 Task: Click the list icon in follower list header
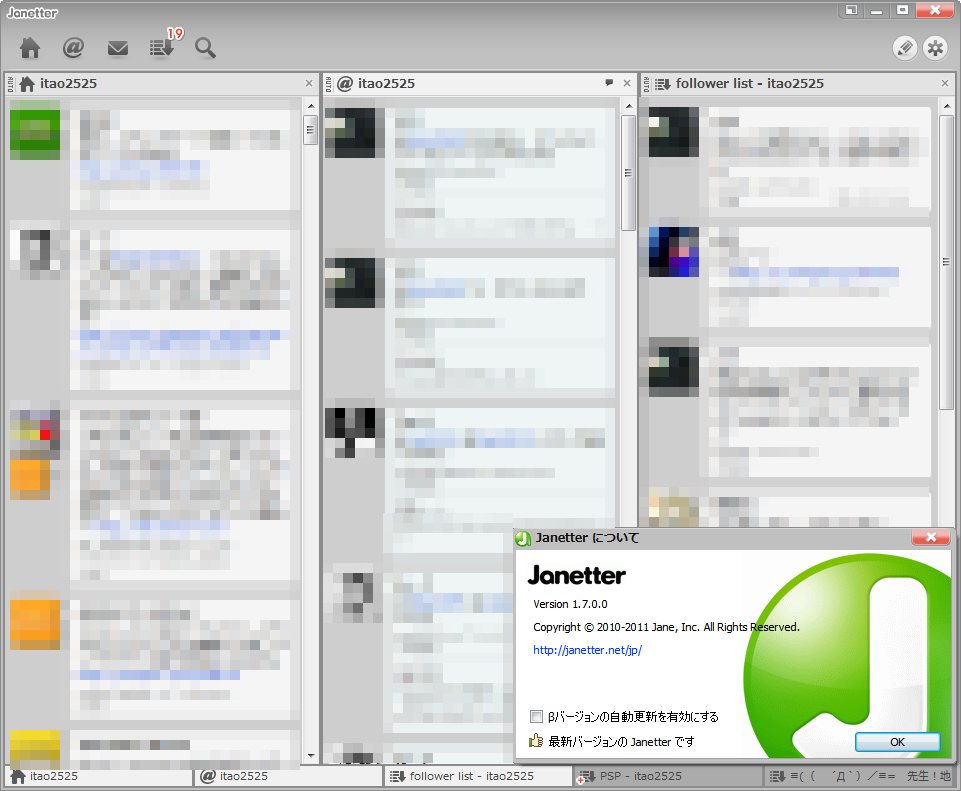[x=663, y=84]
